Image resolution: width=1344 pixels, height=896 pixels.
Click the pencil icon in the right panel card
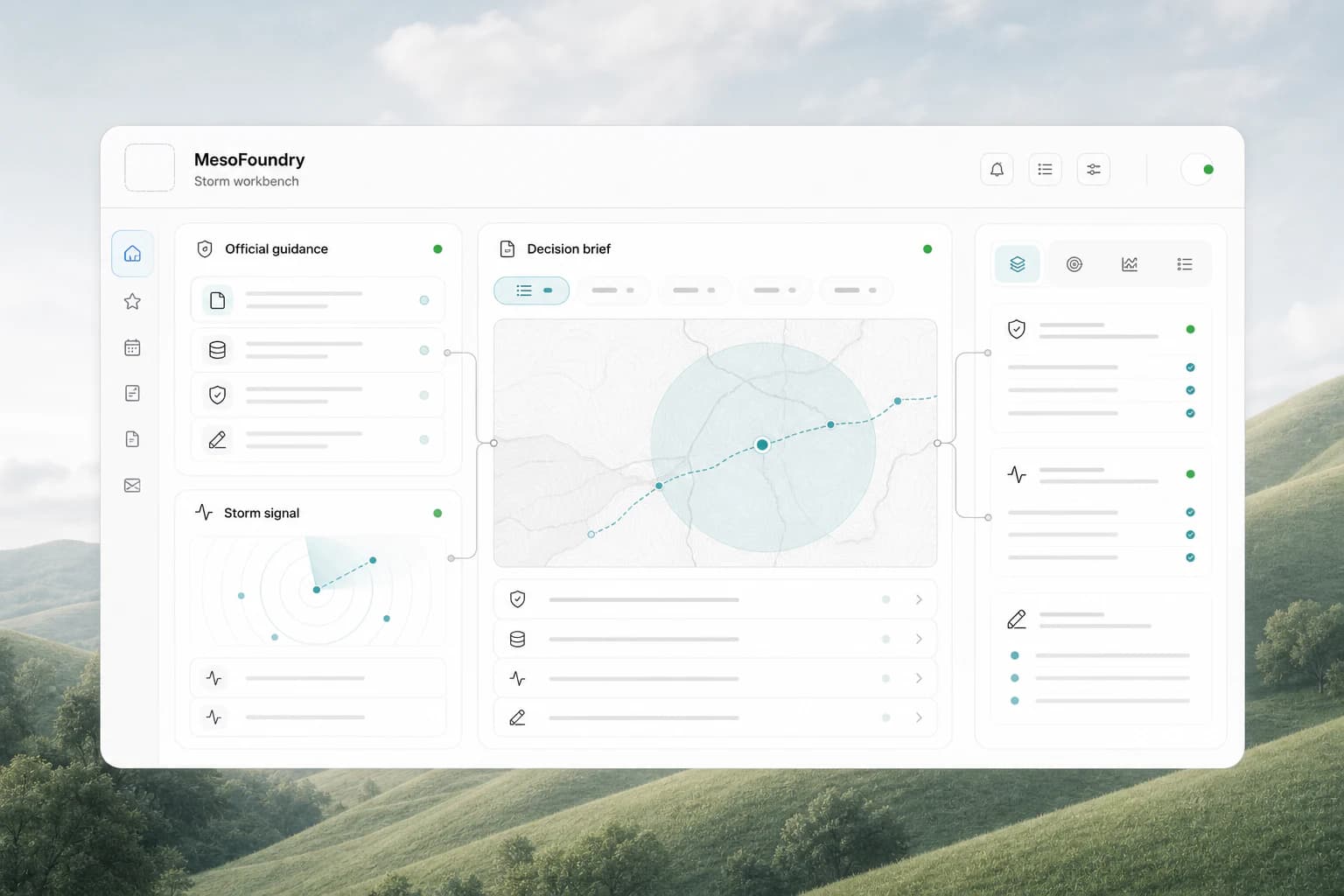[1017, 619]
